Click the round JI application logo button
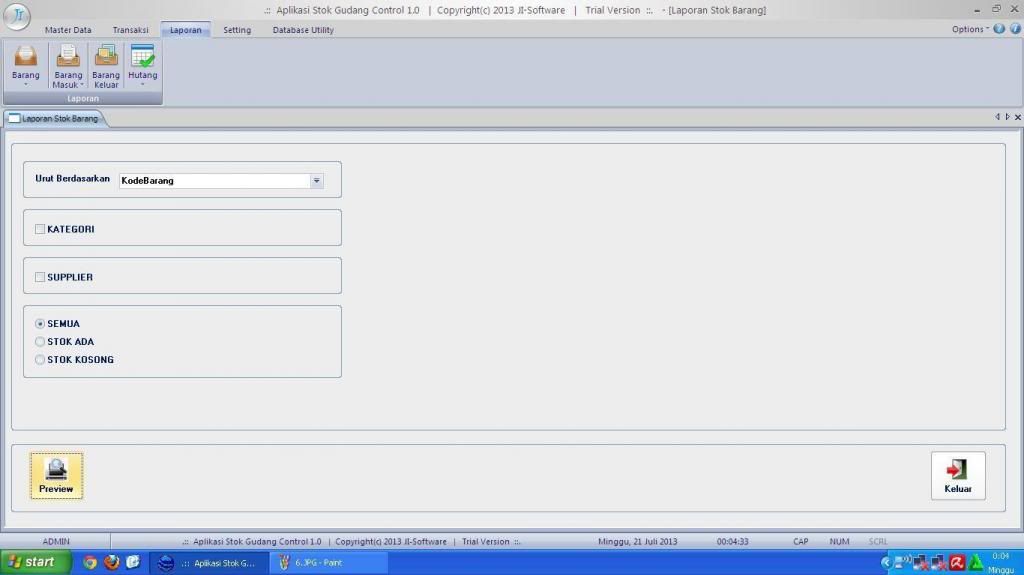Screen dimensions: 1024x575 pyautogui.click(x=16, y=16)
